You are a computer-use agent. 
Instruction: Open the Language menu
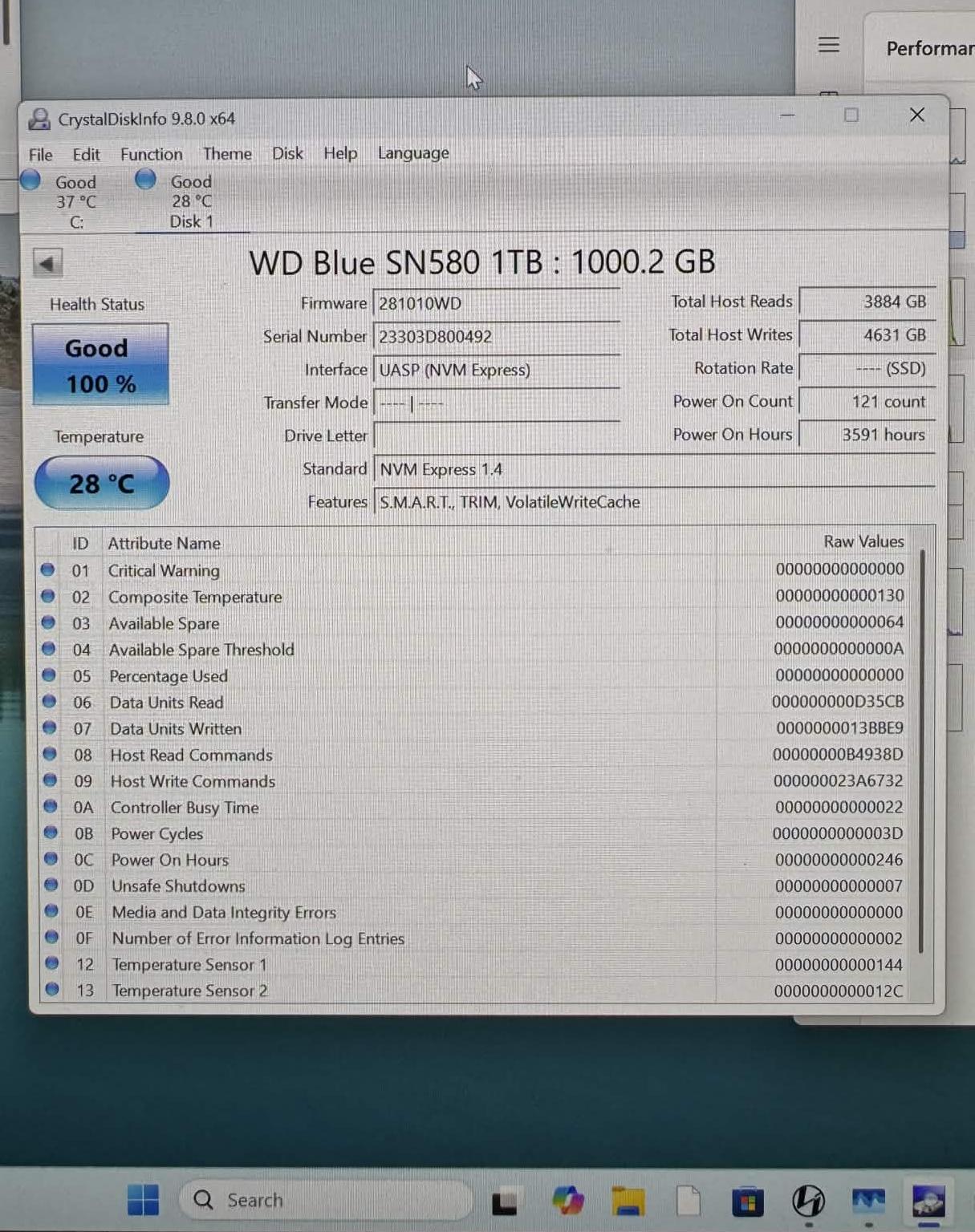413,153
